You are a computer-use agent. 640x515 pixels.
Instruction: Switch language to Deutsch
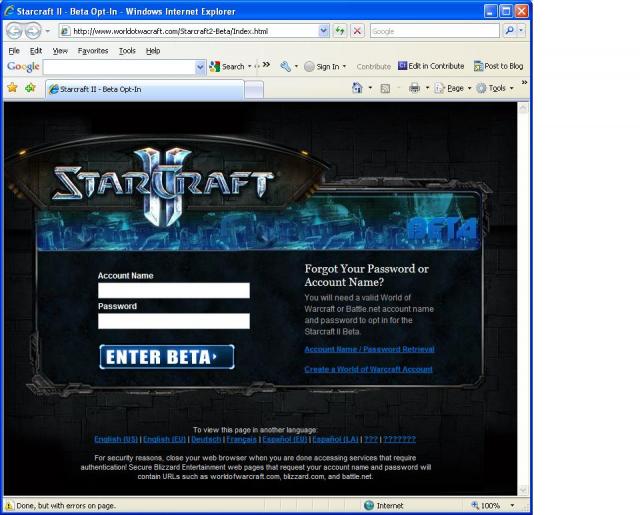(206, 440)
